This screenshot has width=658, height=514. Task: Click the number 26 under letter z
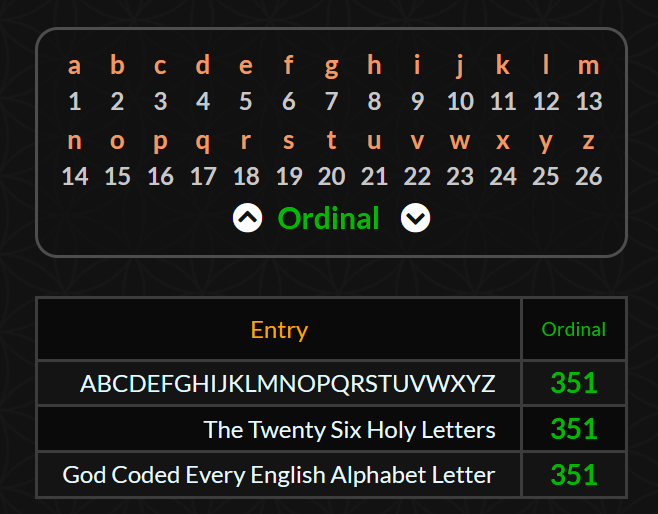click(x=589, y=176)
